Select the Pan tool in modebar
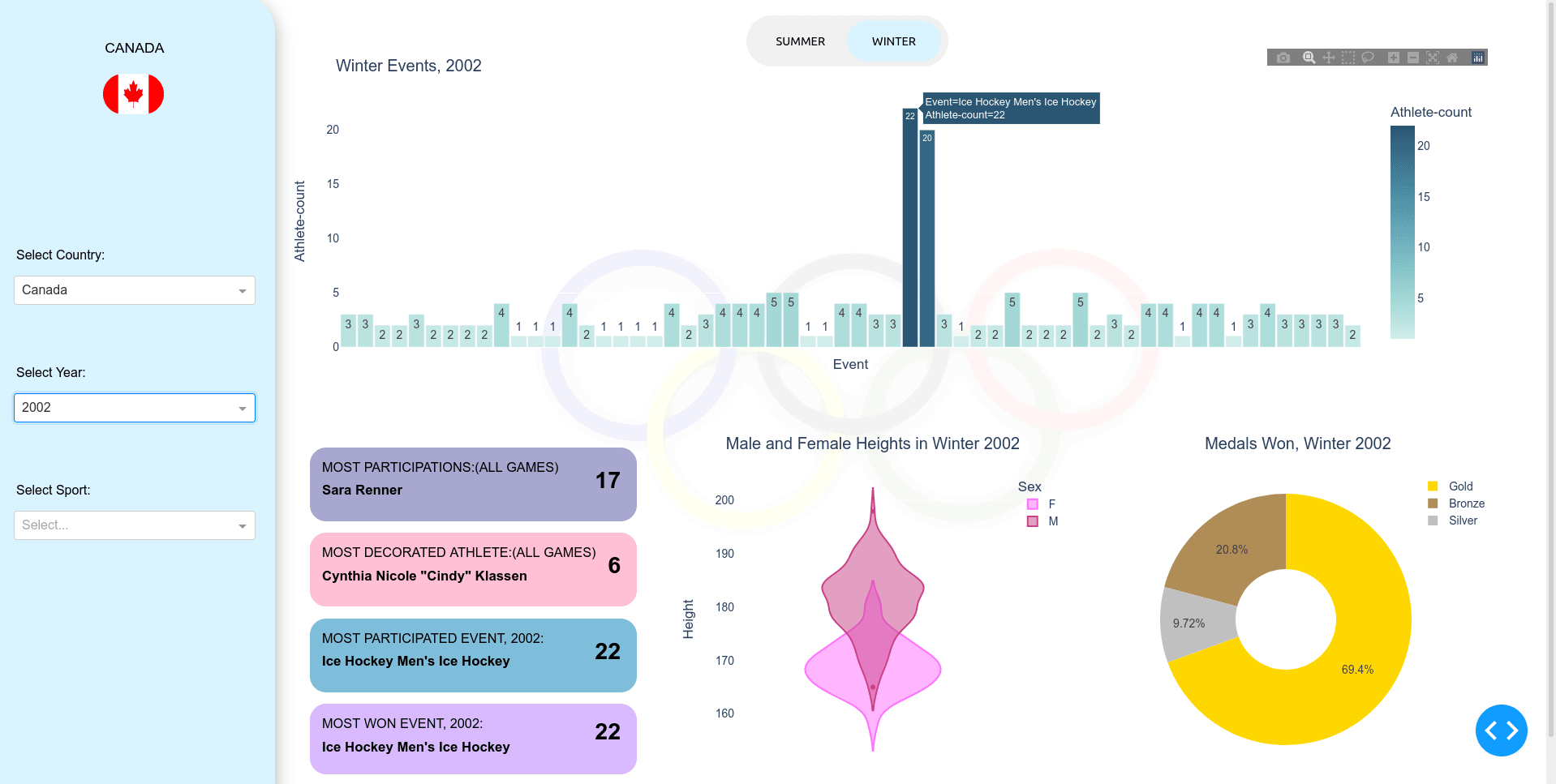The height and width of the screenshot is (784, 1556). click(1328, 58)
